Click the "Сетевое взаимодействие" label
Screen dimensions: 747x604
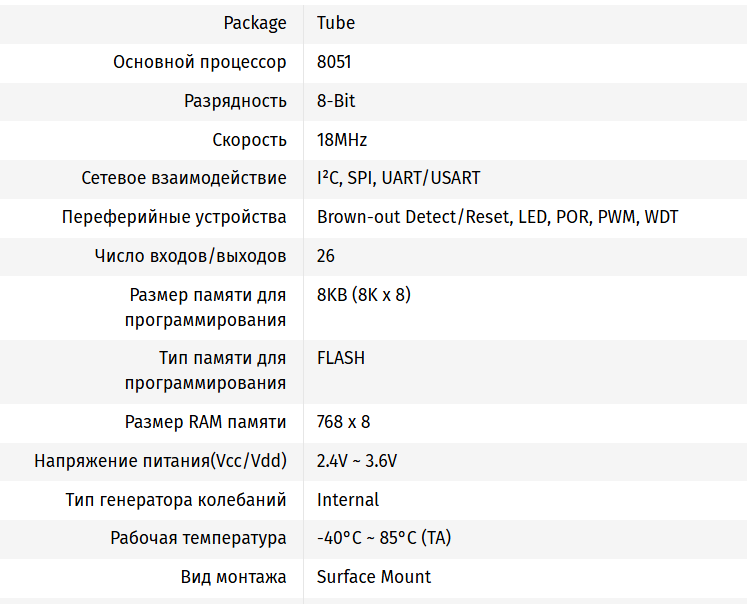click(184, 178)
